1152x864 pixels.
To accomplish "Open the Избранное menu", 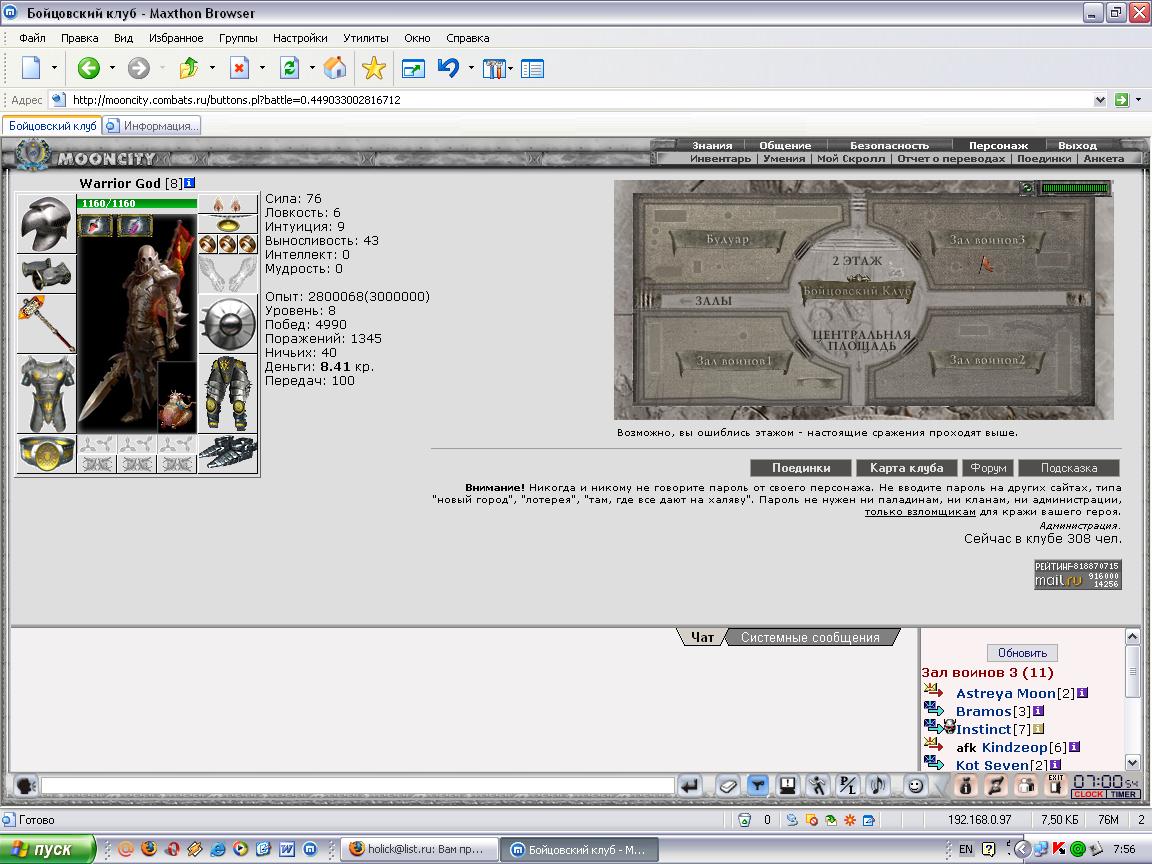I will tap(176, 38).
